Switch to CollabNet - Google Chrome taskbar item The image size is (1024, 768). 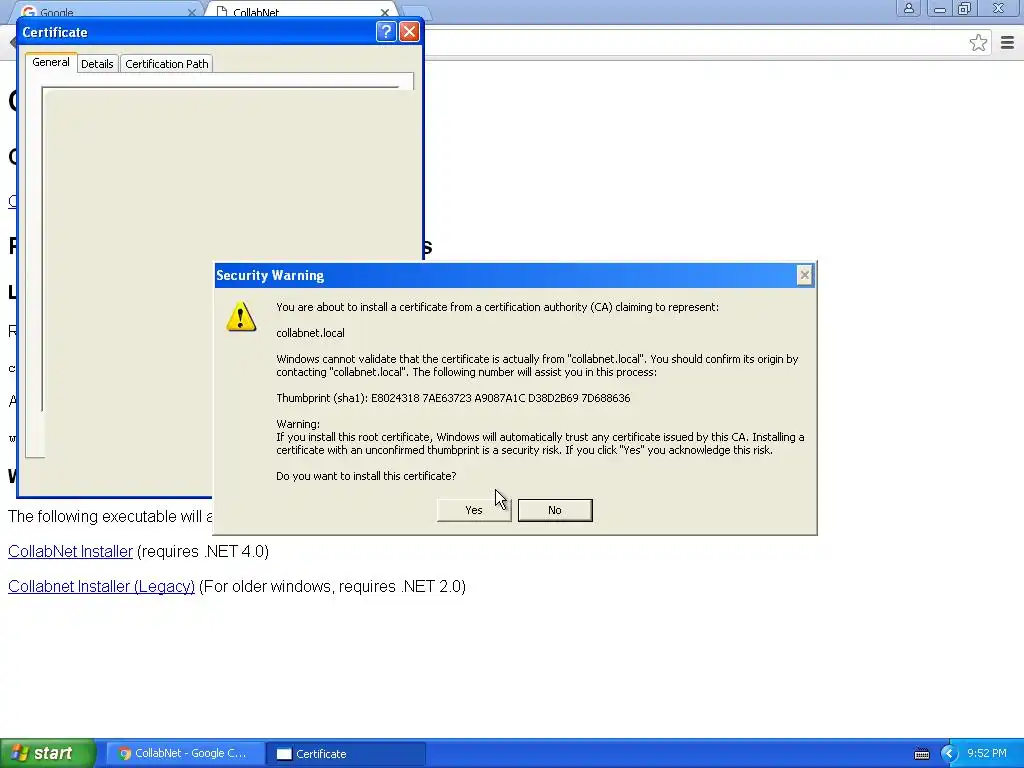click(x=185, y=754)
